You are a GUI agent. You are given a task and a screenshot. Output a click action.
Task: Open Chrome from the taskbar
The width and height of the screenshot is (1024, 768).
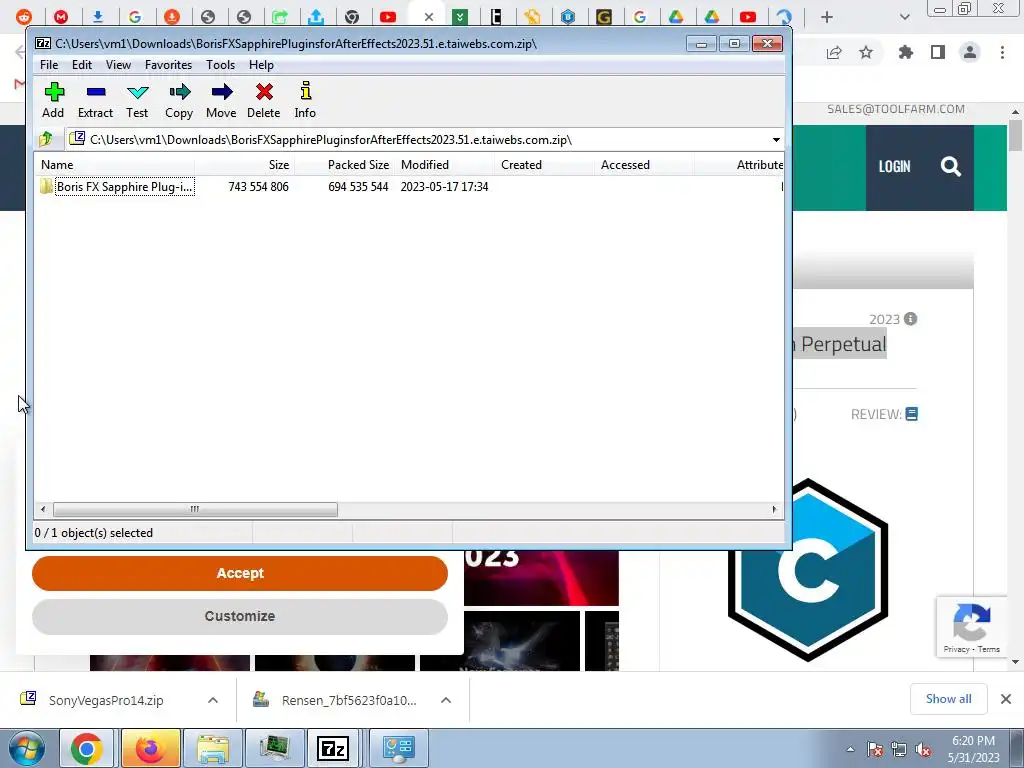[87, 748]
